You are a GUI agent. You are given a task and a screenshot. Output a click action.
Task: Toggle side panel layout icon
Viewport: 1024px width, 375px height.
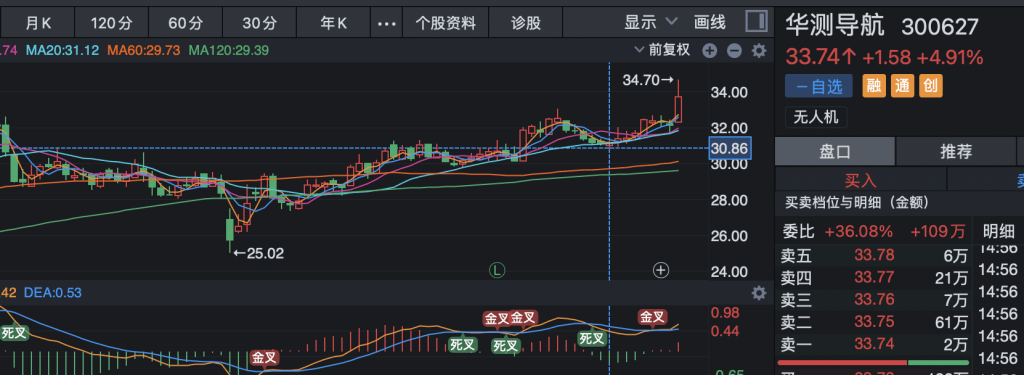click(x=756, y=21)
